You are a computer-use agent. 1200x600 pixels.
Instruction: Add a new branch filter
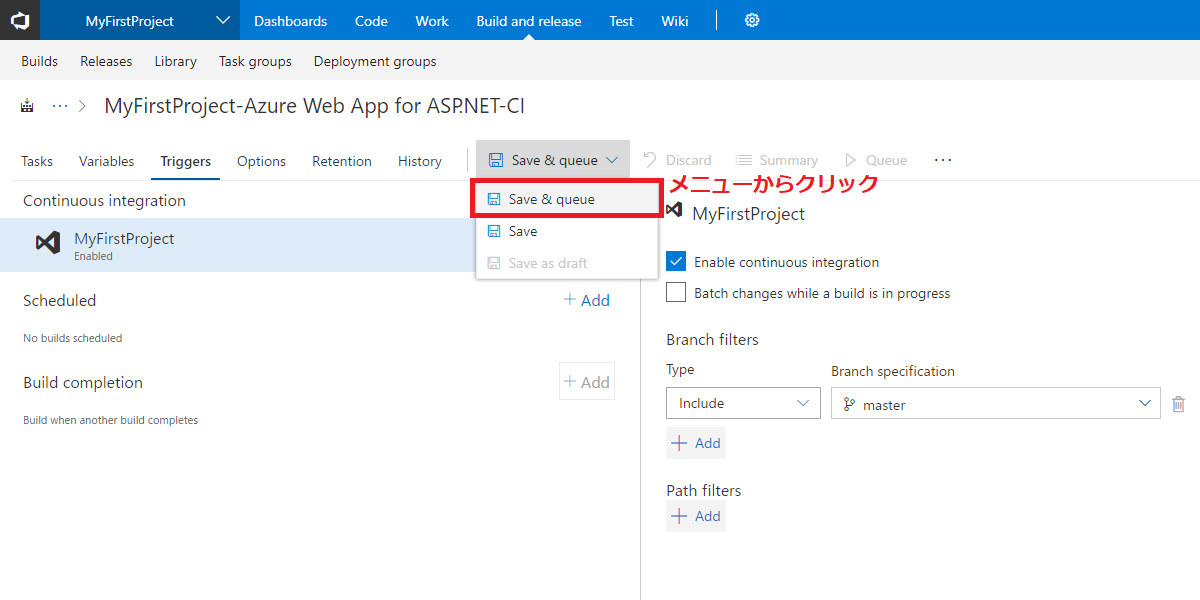click(x=696, y=443)
